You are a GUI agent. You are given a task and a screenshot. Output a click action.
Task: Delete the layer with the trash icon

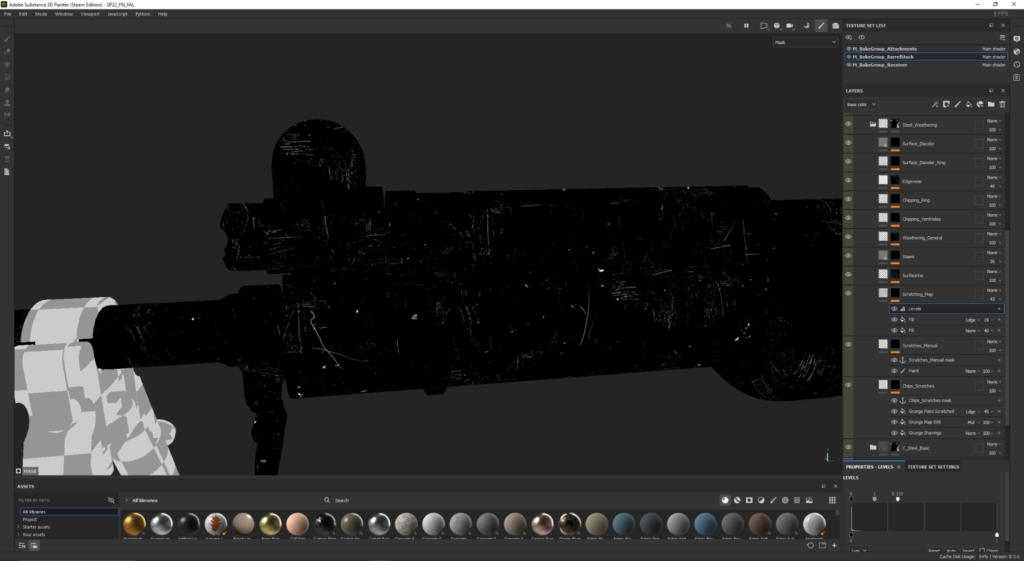1002,104
